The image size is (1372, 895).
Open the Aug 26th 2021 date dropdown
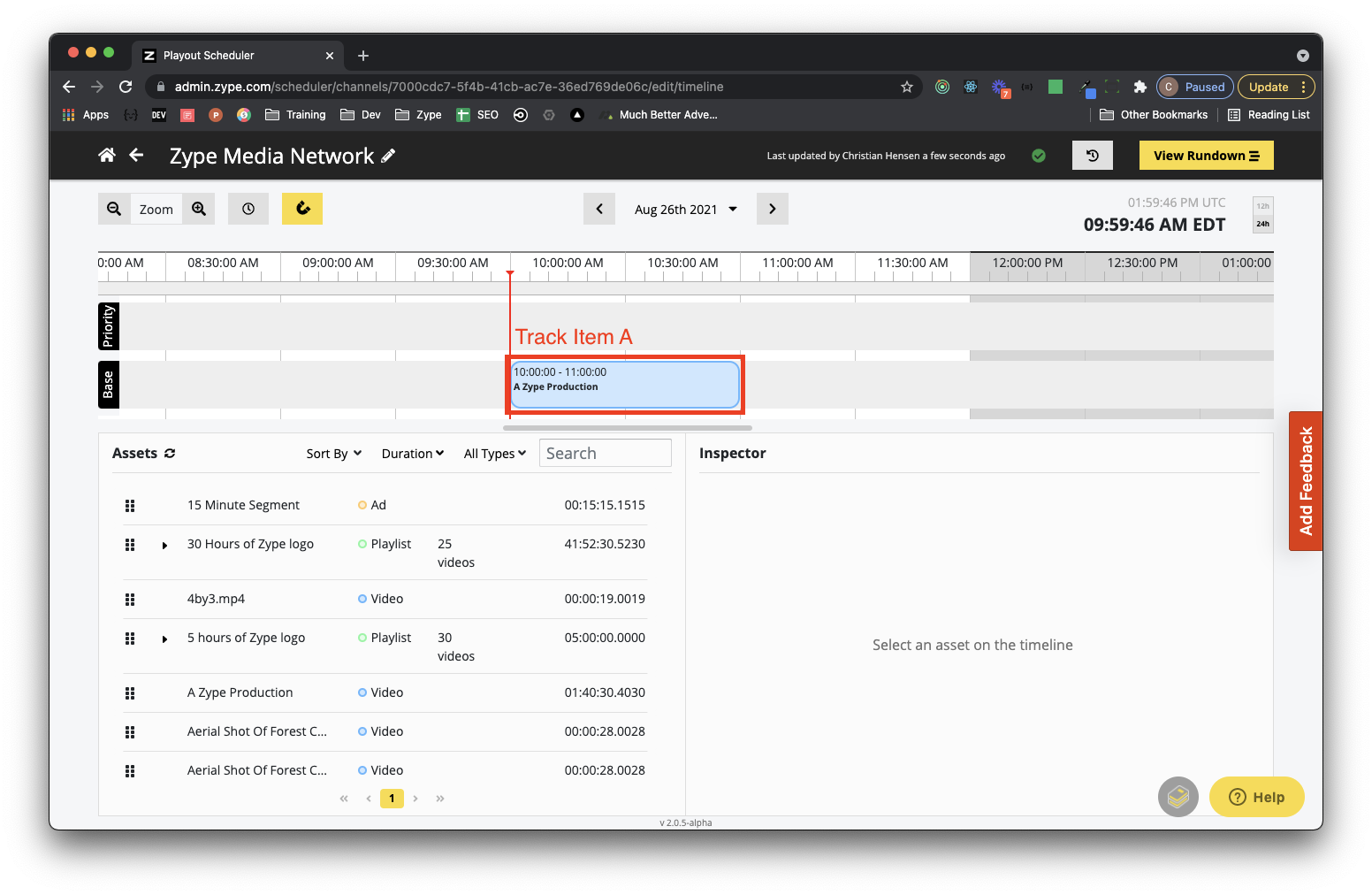[x=686, y=210]
